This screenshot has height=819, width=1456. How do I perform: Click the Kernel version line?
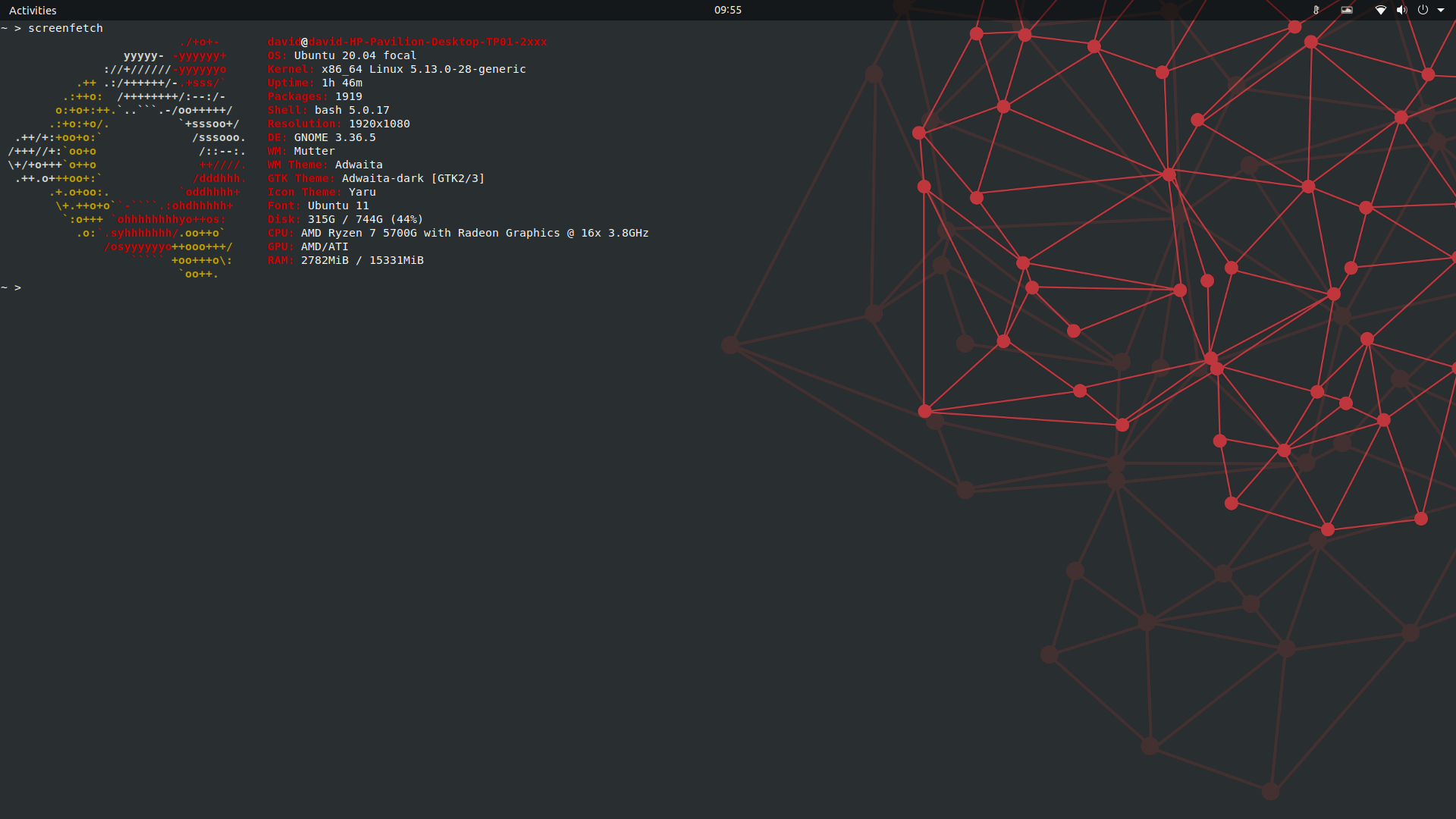[x=397, y=69]
